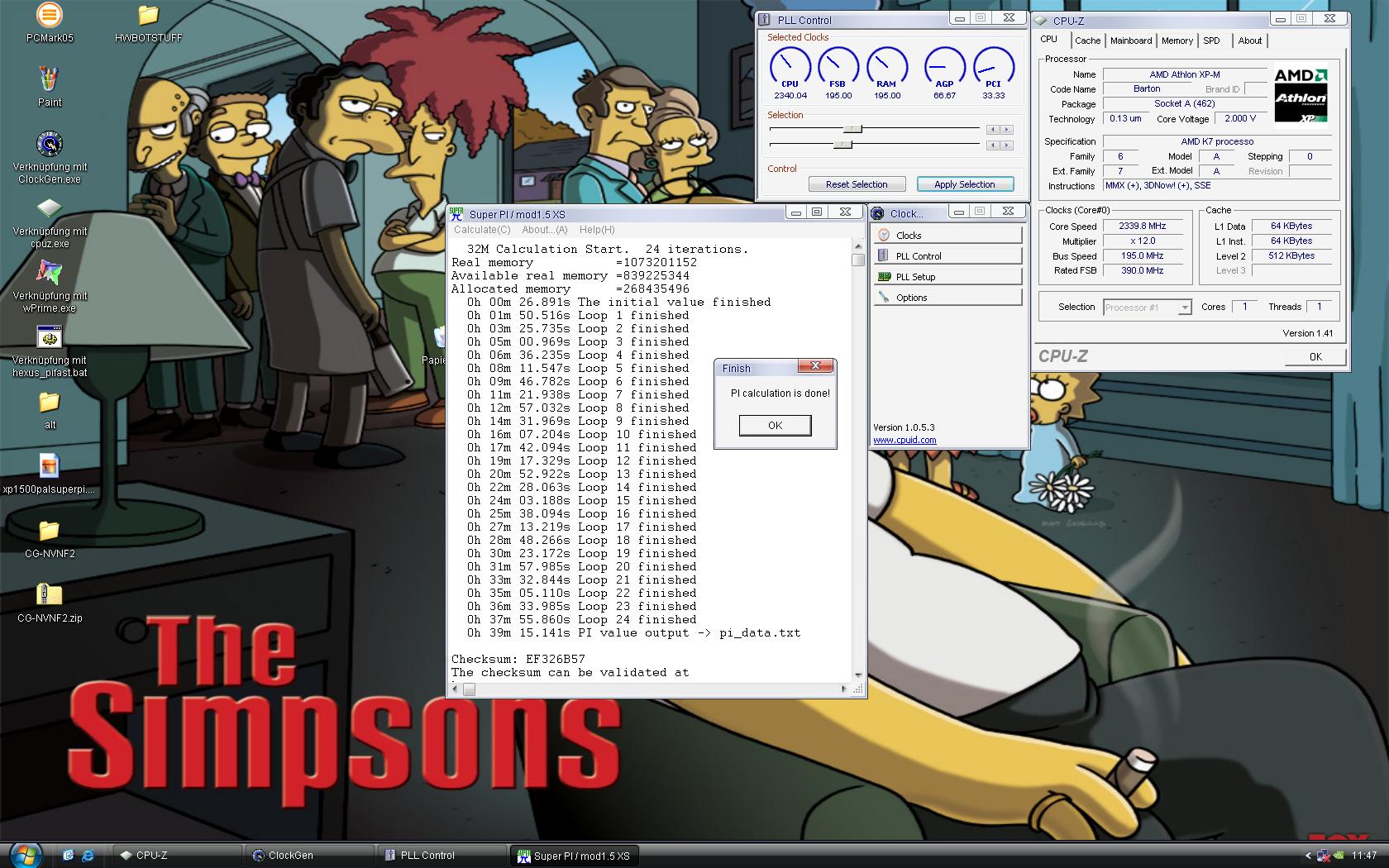The width and height of the screenshot is (1389, 868).
Task: Open PLL Setup section in ClockGen
Action: 948,277
